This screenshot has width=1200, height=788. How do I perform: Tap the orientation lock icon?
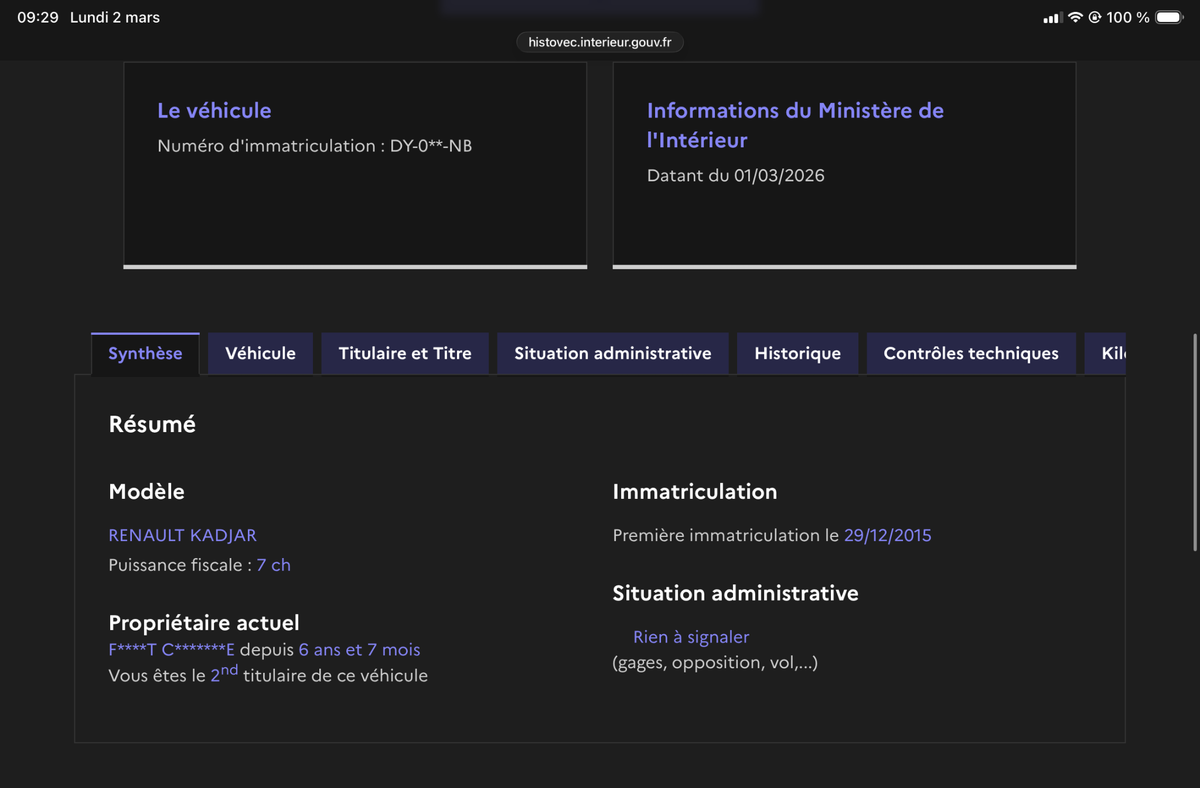click(1095, 18)
